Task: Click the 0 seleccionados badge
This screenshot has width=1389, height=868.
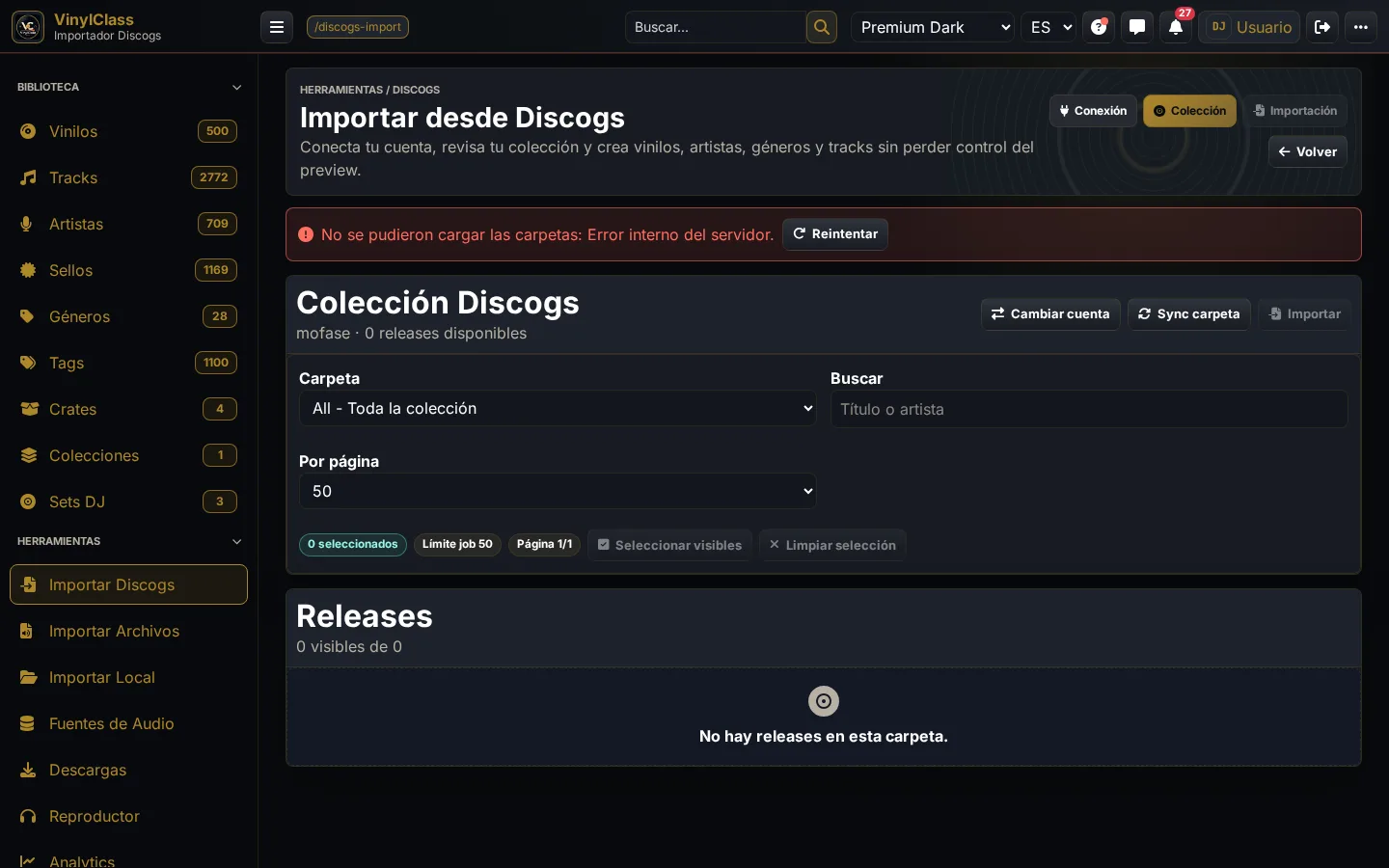Action: coord(353,545)
